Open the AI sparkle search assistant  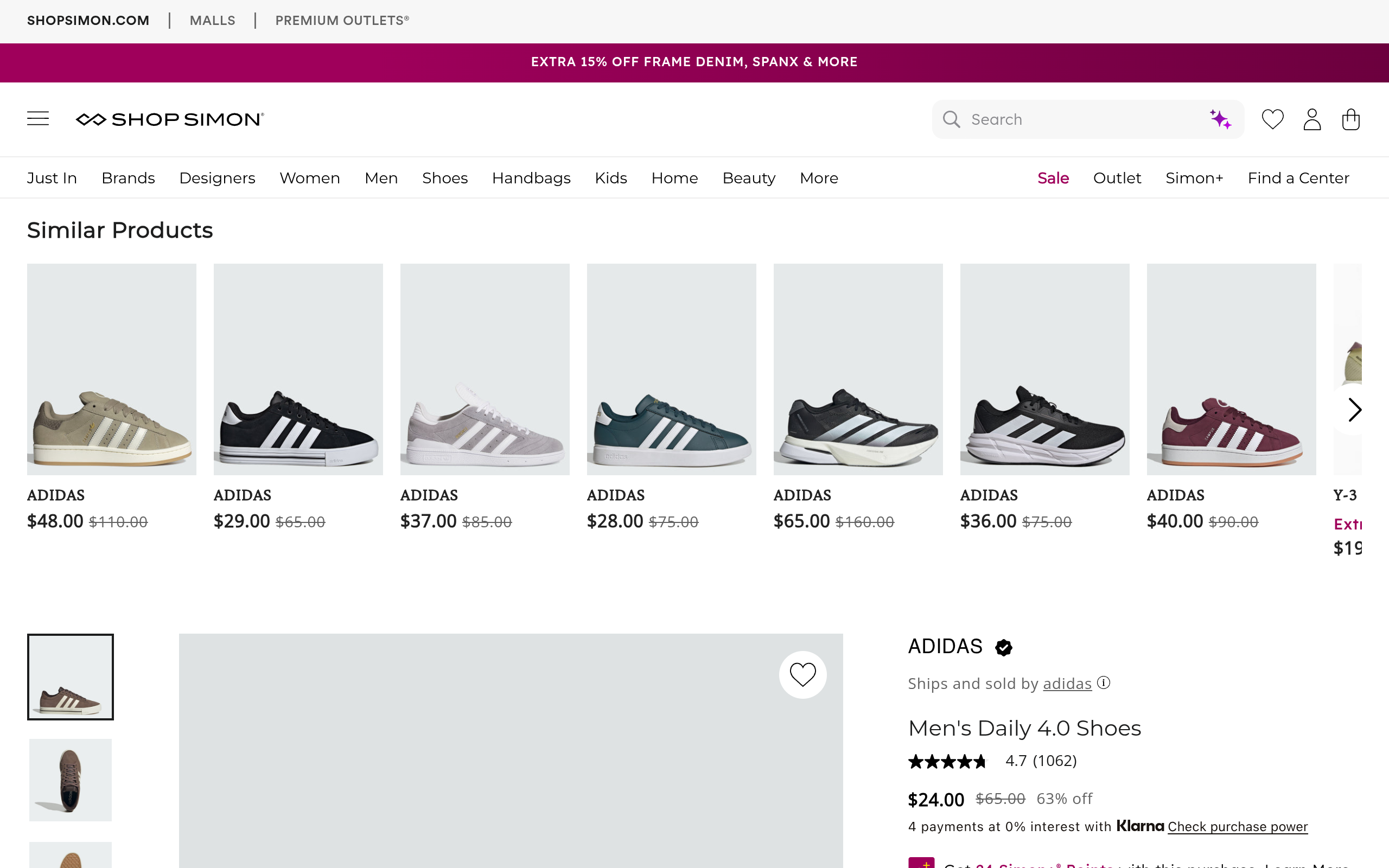pyautogui.click(x=1220, y=119)
